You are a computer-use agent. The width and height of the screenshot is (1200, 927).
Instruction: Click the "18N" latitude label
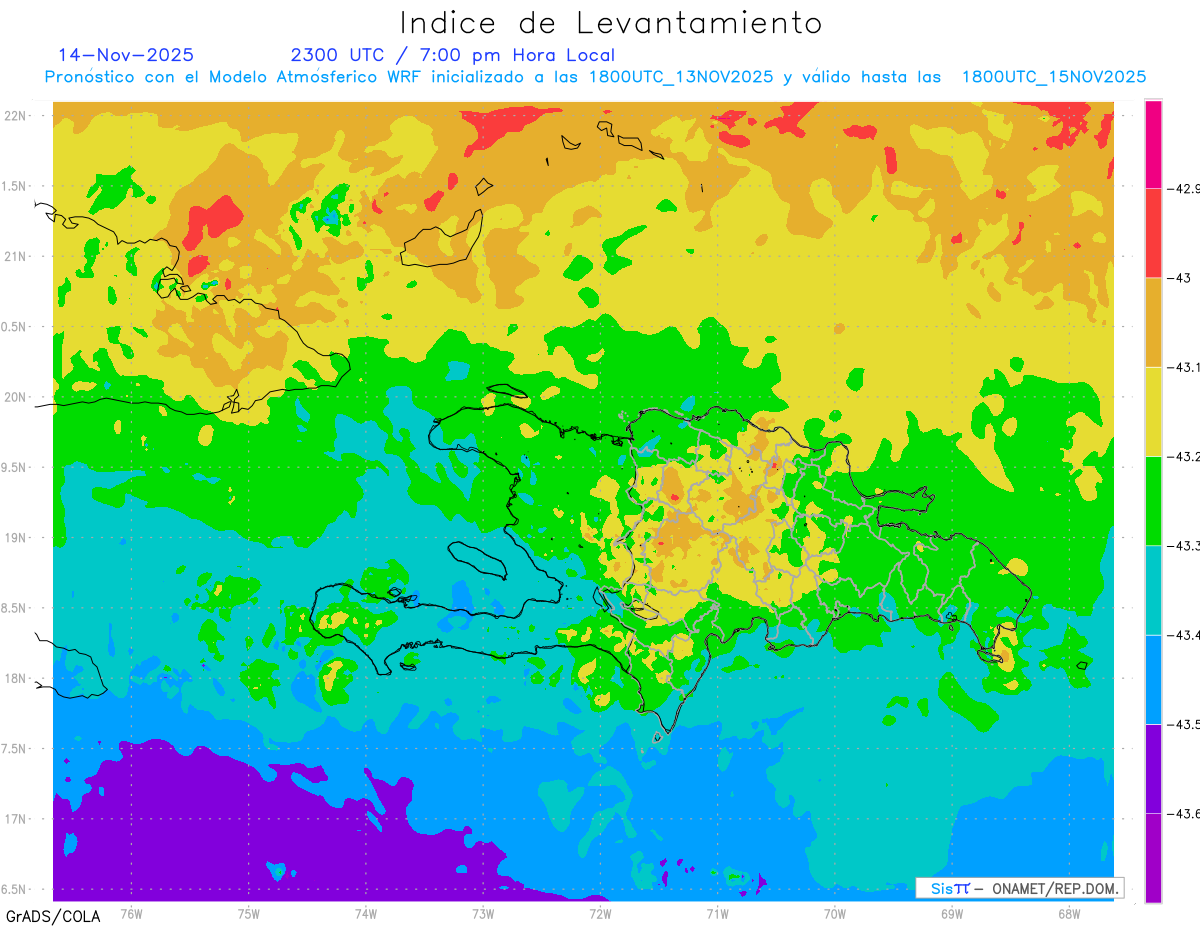[17, 679]
